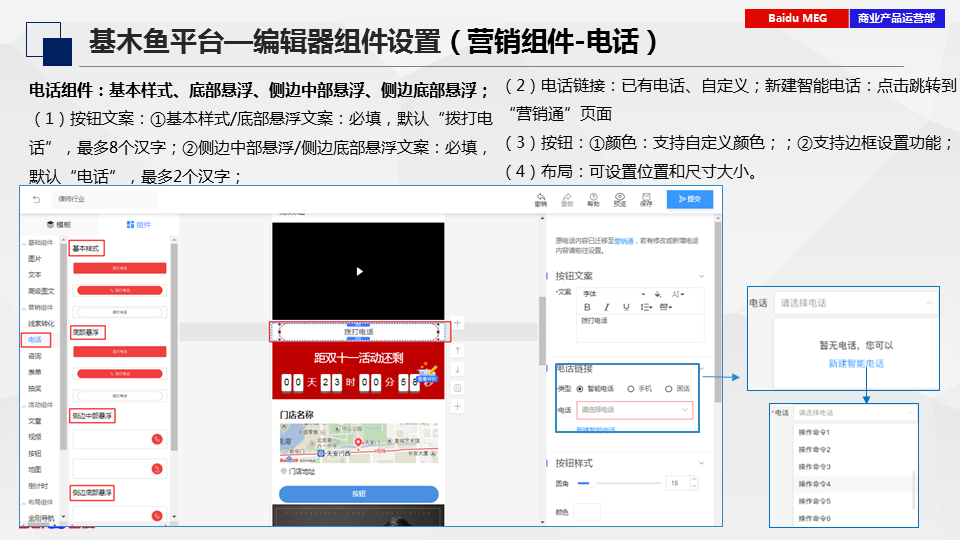Open the font size AI icon
The height and width of the screenshot is (540, 960).
coord(678,294)
